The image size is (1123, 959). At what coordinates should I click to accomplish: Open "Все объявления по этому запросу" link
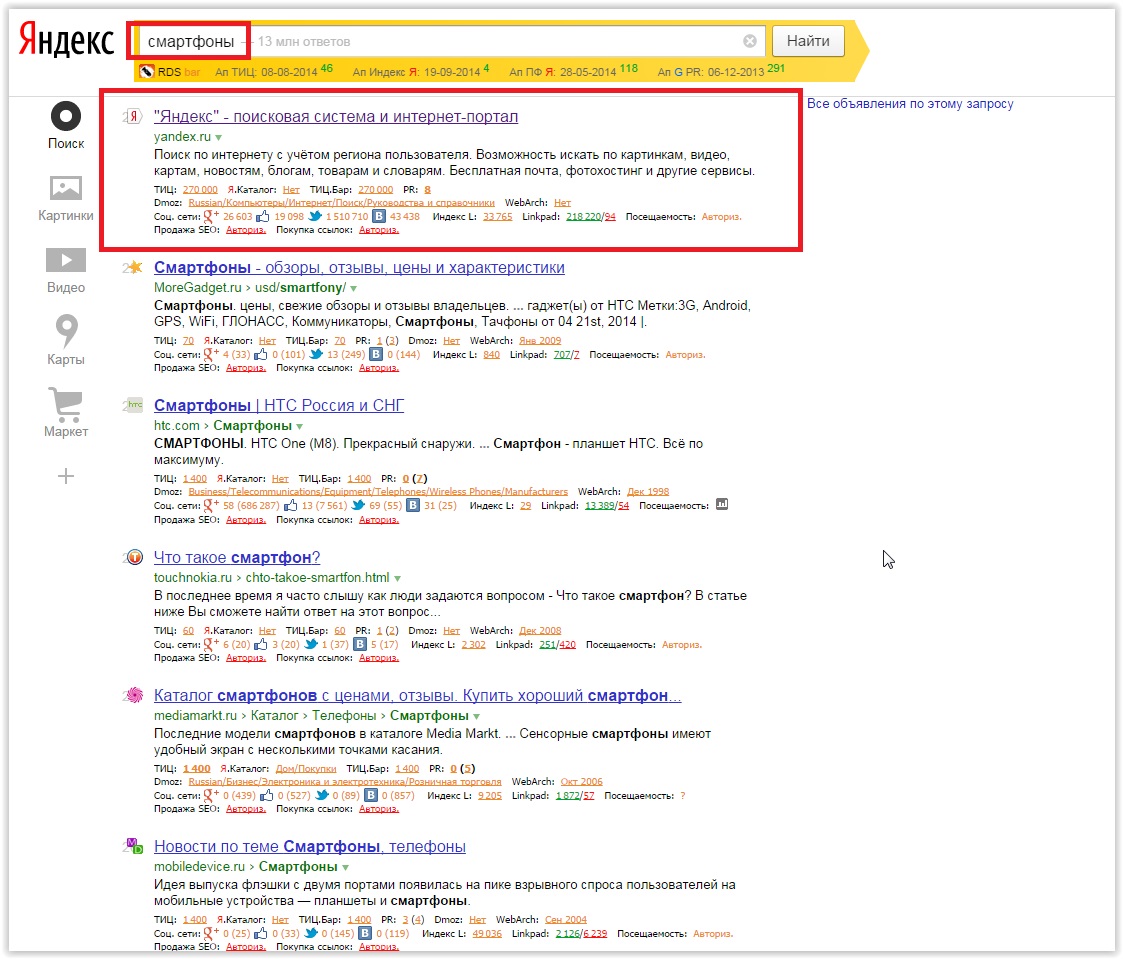coord(910,104)
